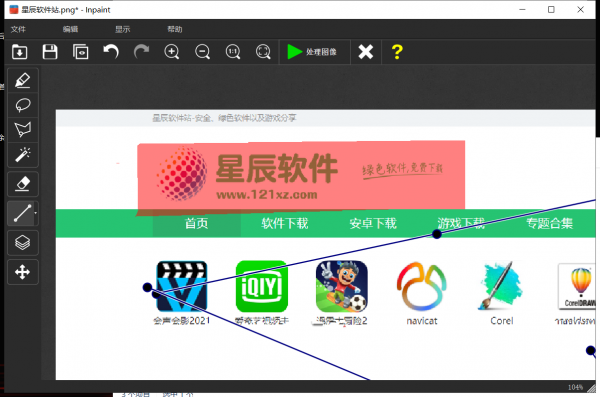
Task: Open the 编辑 menu
Action: (70, 29)
